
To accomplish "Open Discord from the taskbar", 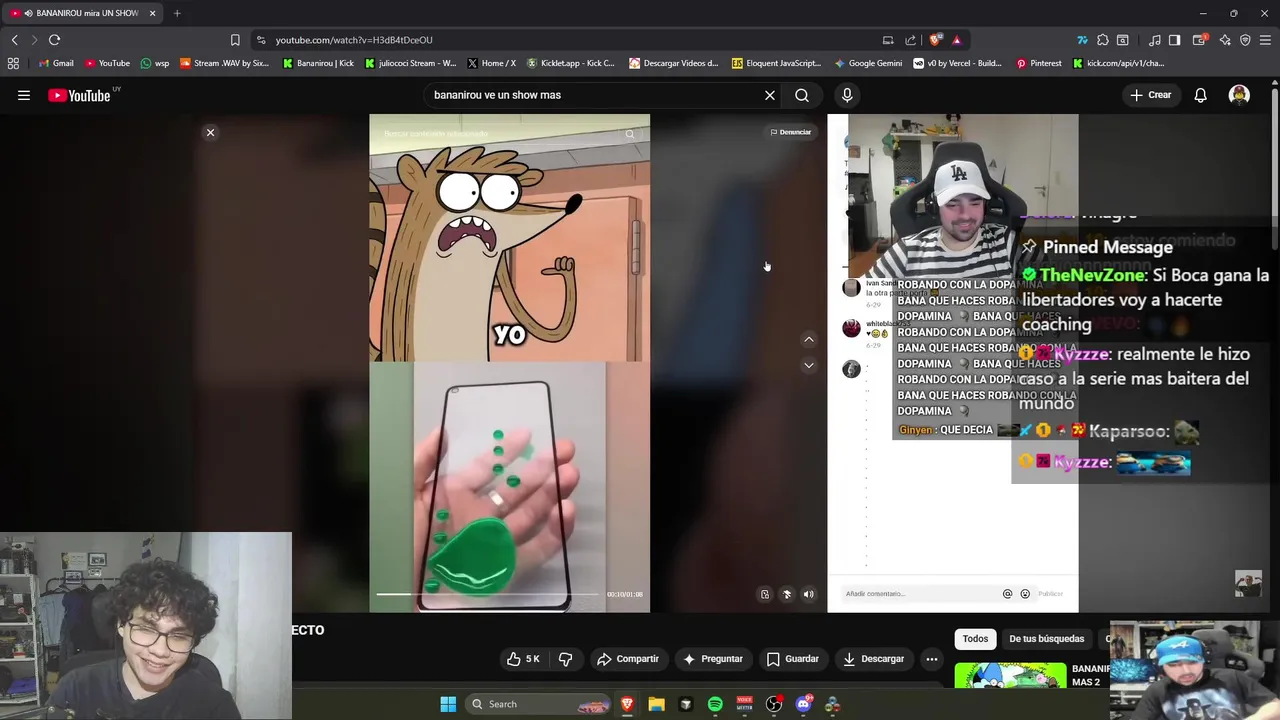I will (x=803, y=704).
